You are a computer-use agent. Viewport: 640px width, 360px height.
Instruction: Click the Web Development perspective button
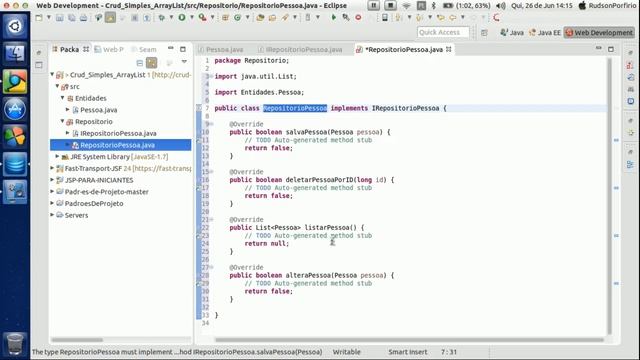click(599, 33)
